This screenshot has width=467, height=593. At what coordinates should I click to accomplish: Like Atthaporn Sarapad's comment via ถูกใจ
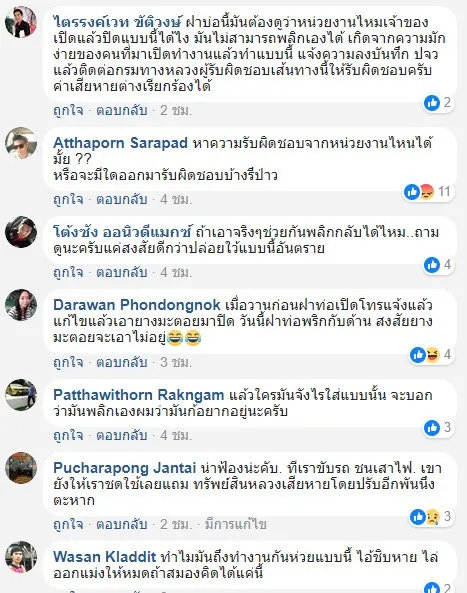(68, 199)
